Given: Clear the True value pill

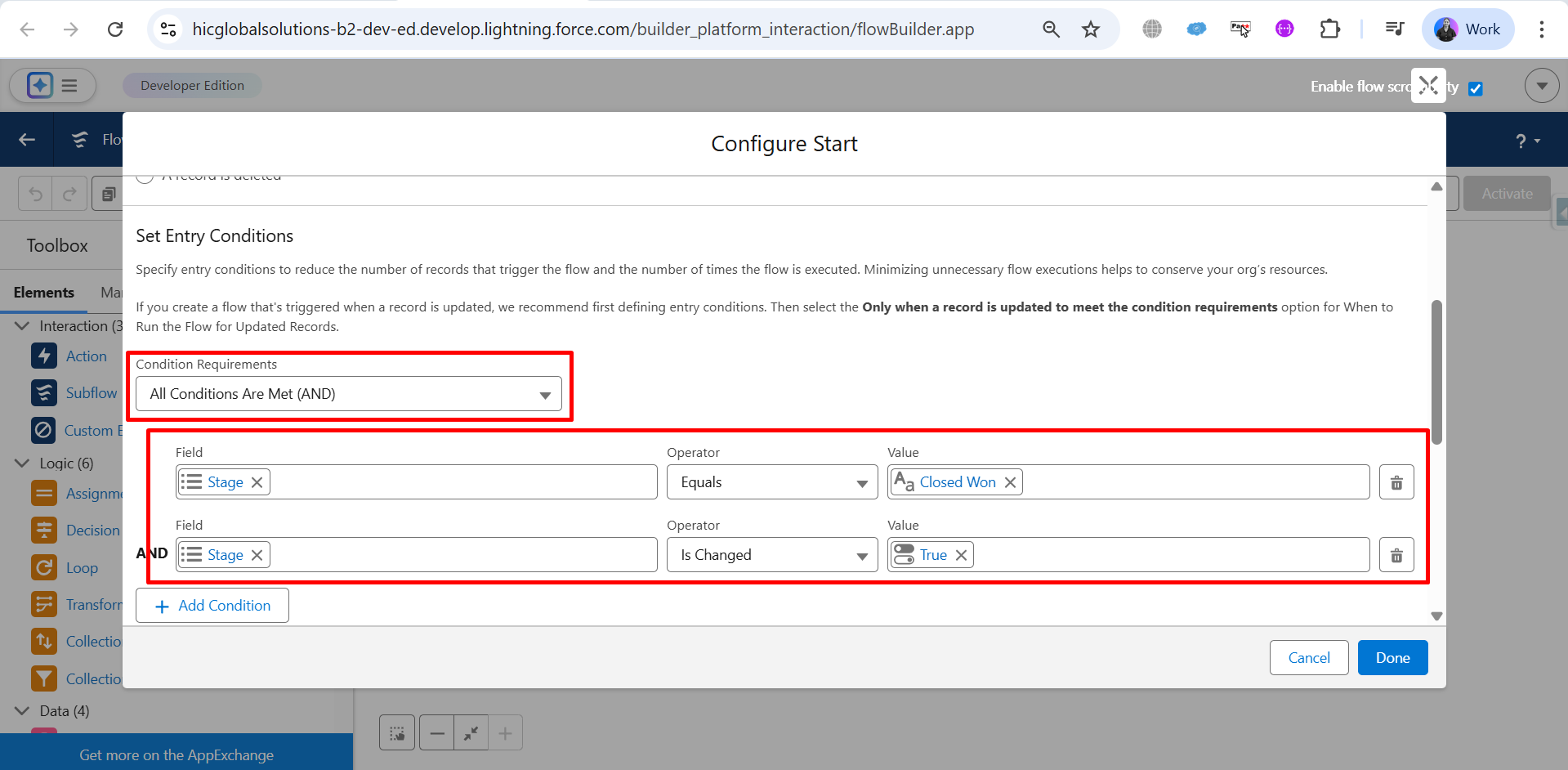Looking at the screenshot, I should [x=961, y=555].
